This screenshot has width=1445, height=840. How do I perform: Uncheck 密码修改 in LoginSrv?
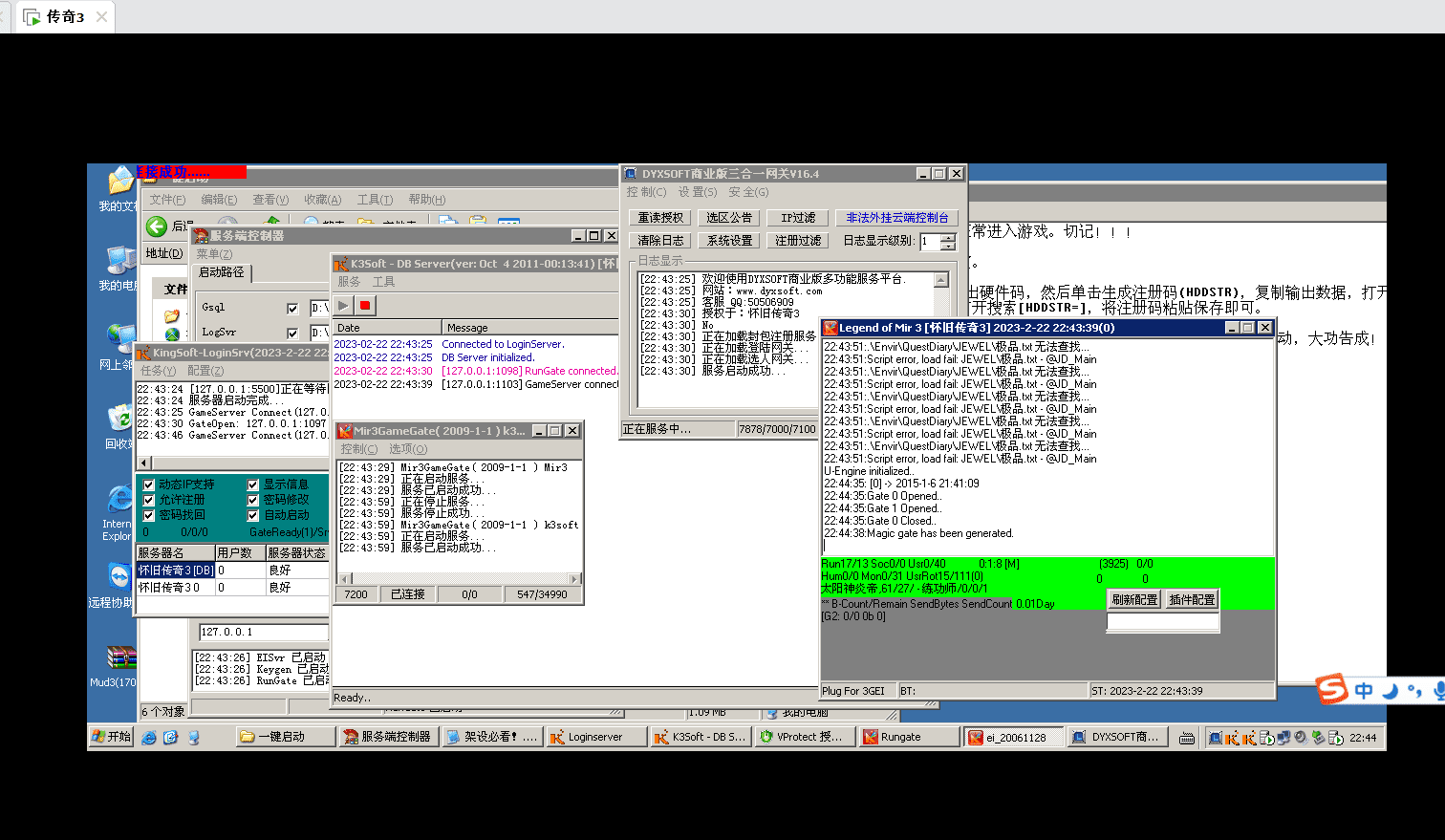(253, 500)
